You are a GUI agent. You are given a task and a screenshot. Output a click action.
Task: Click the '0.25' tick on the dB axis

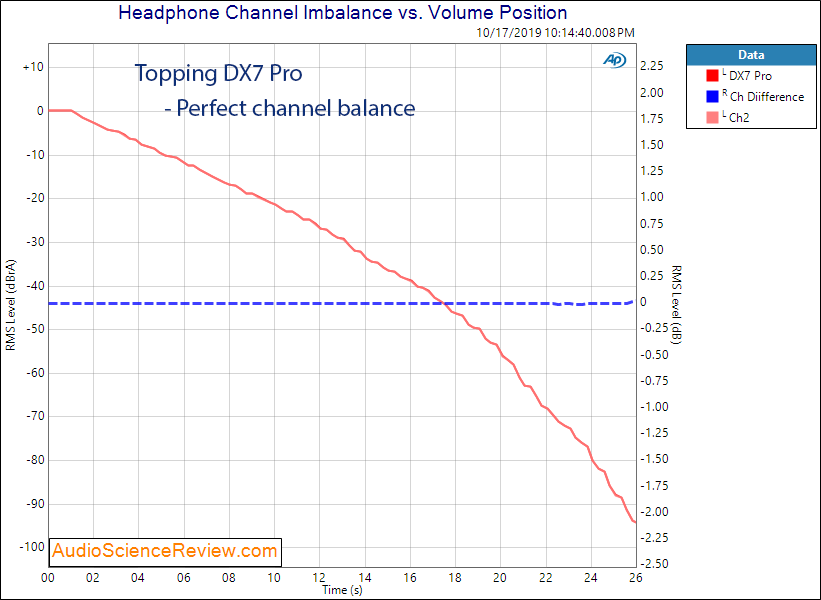pos(652,275)
